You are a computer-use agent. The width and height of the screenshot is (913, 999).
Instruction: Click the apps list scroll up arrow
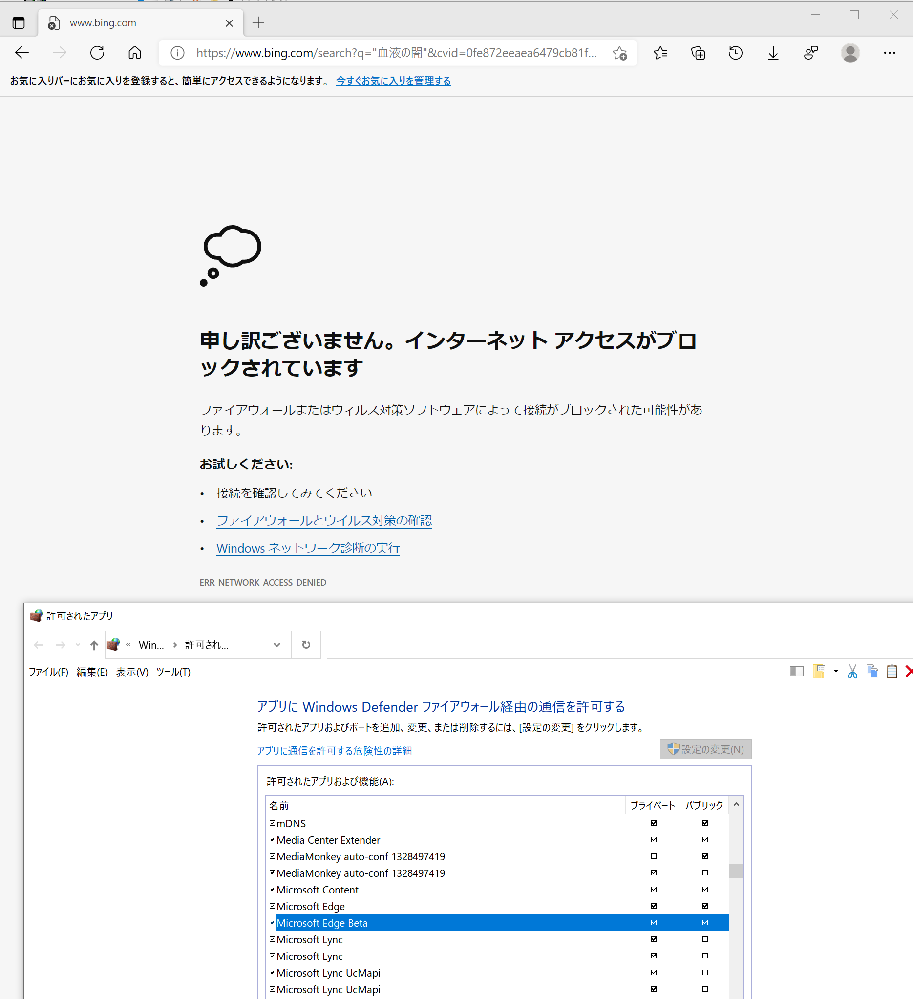tap(736, 805)
